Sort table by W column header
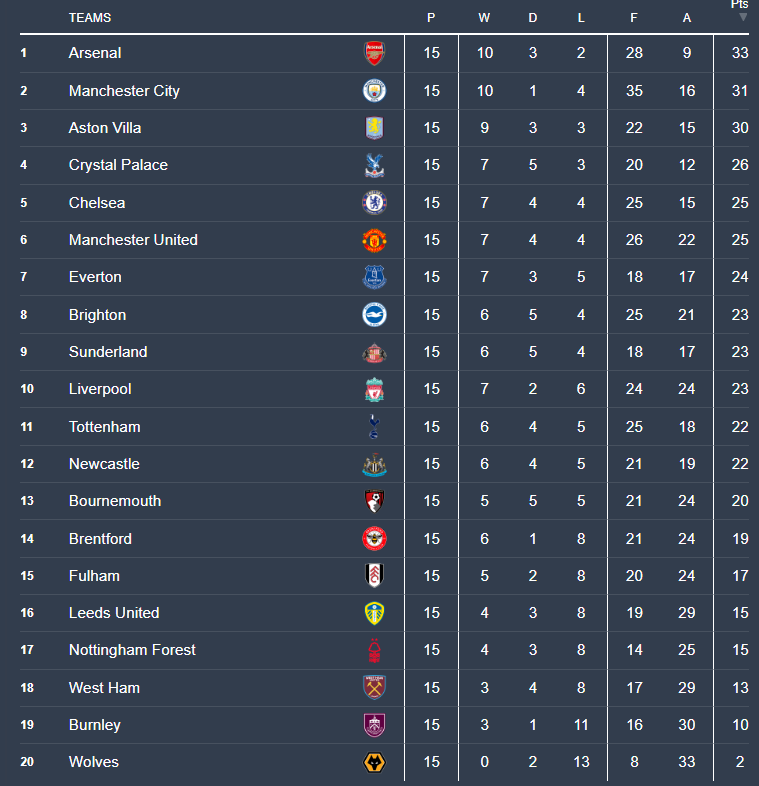The image size is (759, 786). pos(485,18)
